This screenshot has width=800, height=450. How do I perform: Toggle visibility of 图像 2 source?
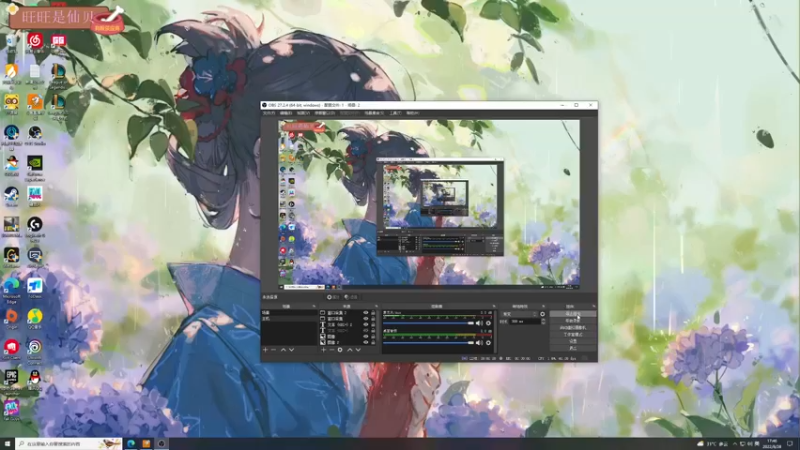tap(365, 342)
